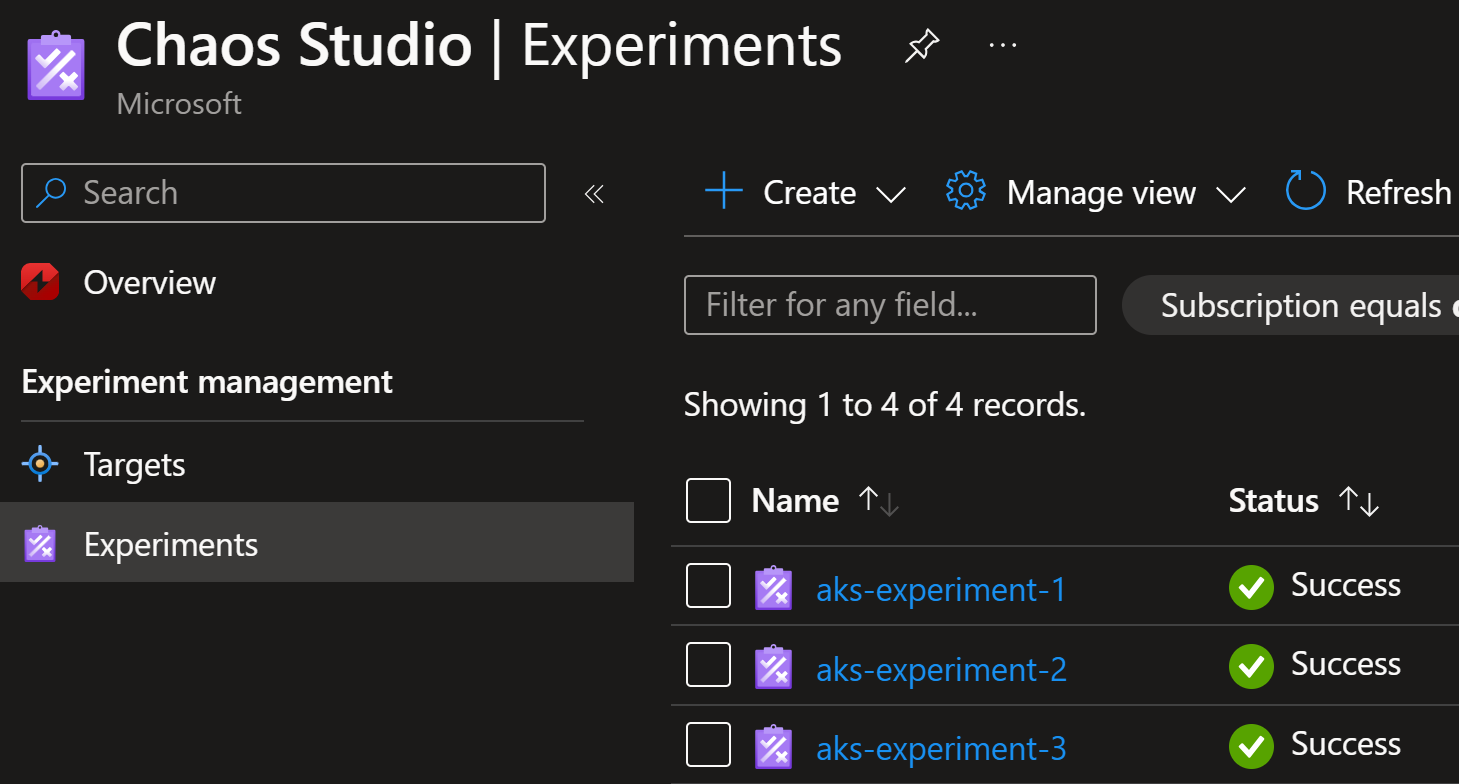Click green success checkmark for aks-experiment-2
Screen dimensions: 1459x784
tap(1251, 666)
